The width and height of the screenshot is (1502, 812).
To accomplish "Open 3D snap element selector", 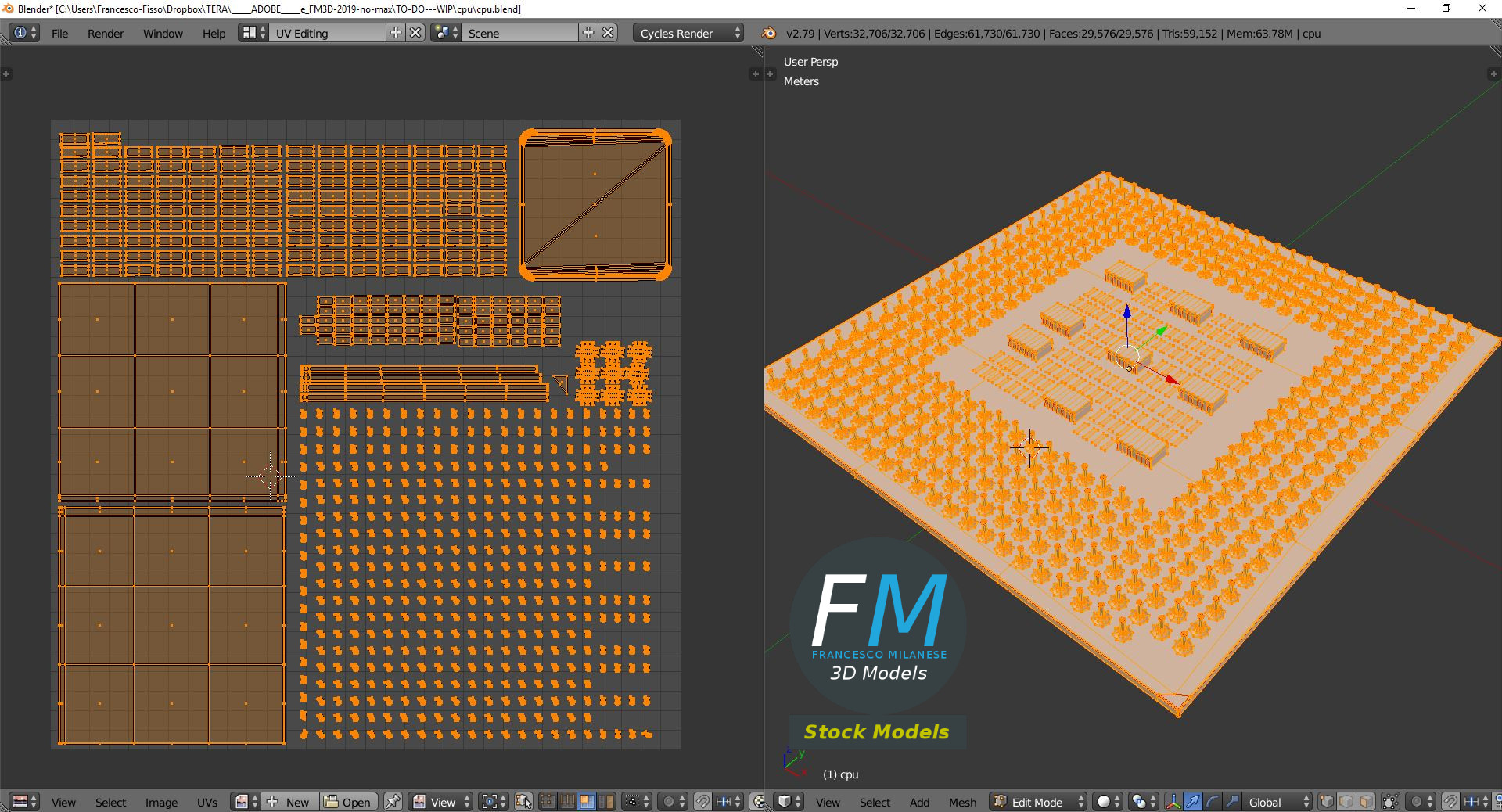I will point(1476,802).
